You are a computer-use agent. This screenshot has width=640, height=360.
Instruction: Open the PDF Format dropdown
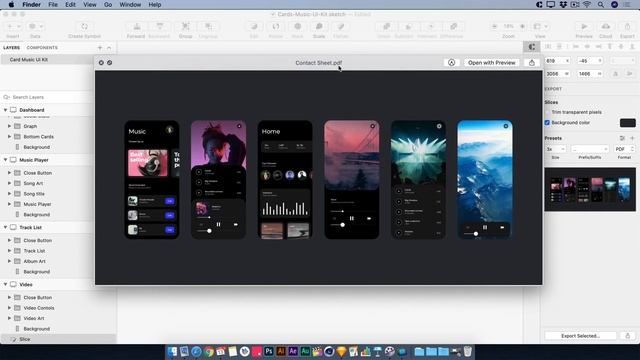[x=624, y=149]
